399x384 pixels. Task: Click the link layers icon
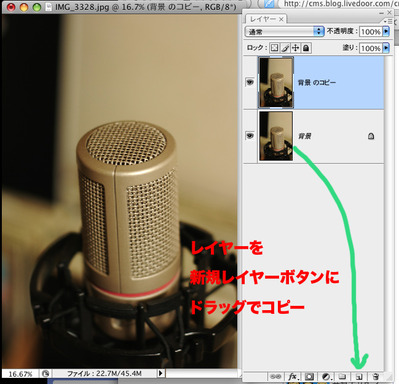pyautogui.click(x=275, y=377)
